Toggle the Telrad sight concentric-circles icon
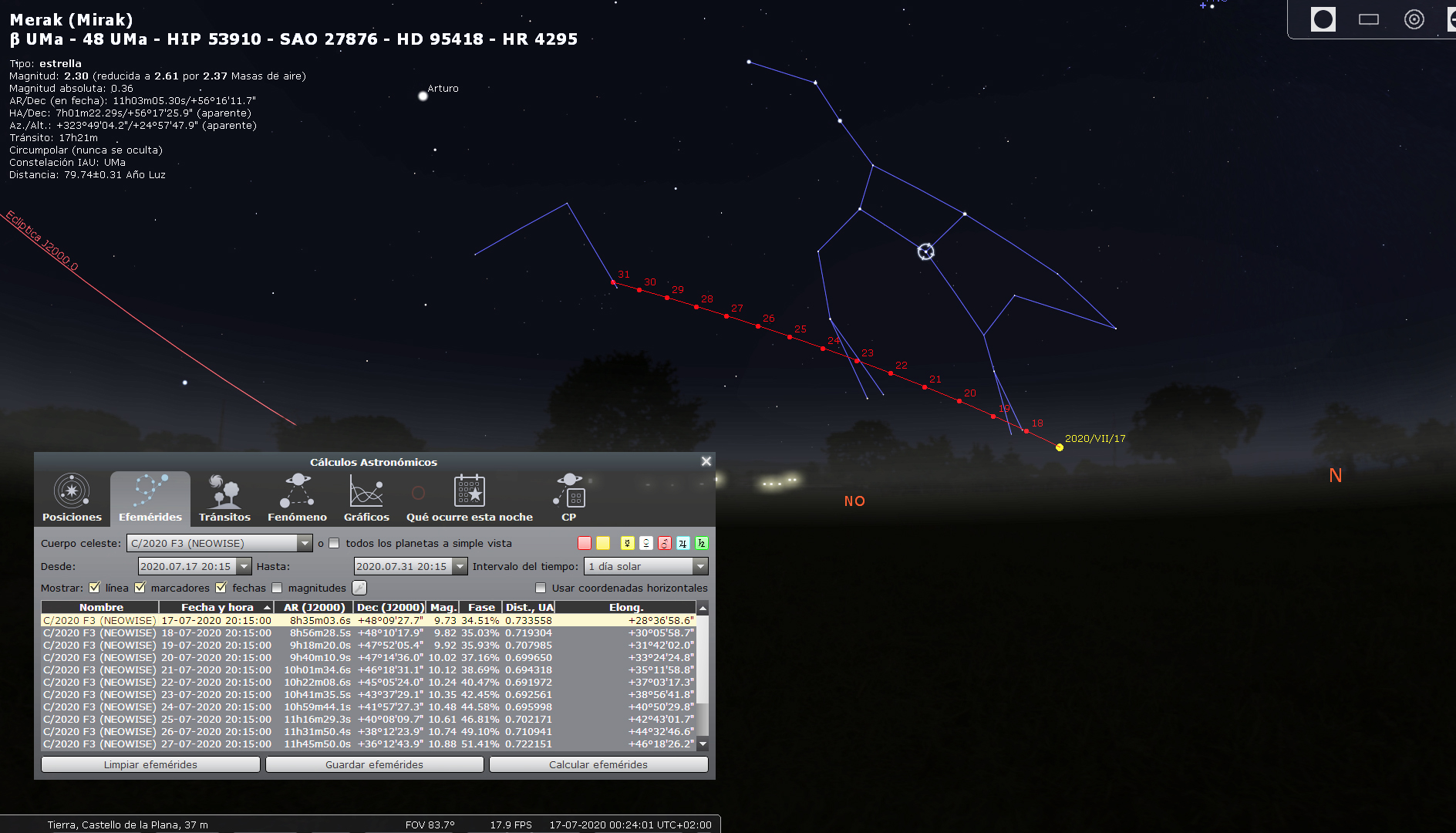This screenshot has height=833, width=1456. [x=1414, y=19]
